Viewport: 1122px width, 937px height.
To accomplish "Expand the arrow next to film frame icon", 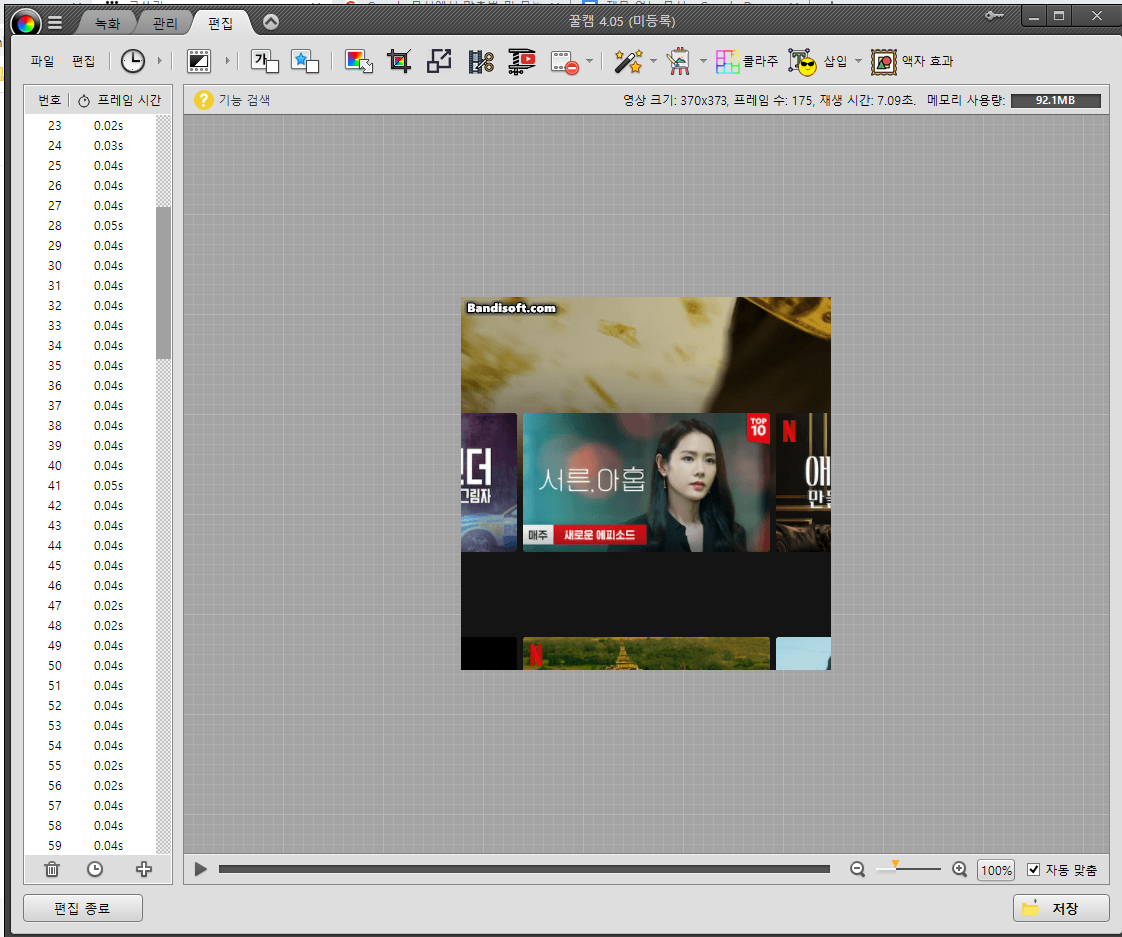I will tap(228, 61).
